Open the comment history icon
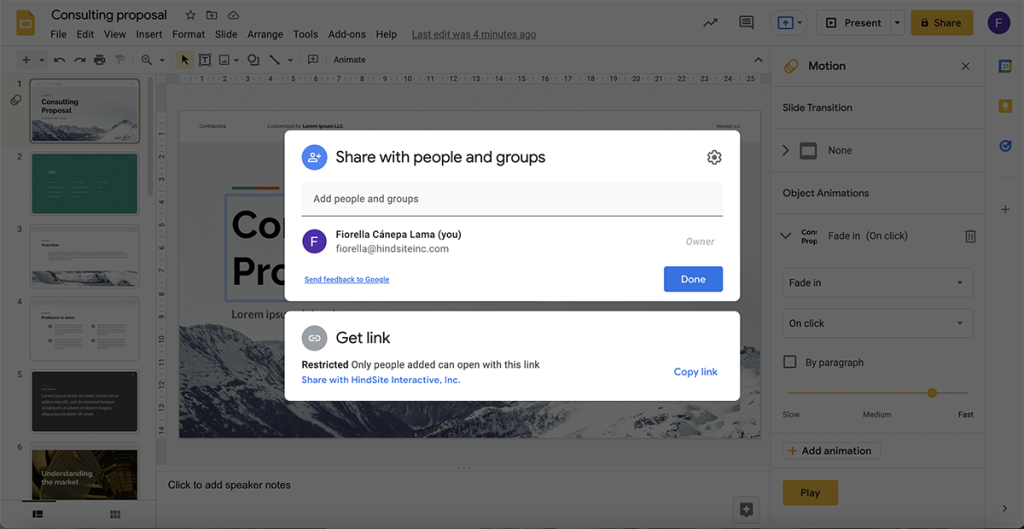Viewport: 1024px width, 529px height. 745,23
